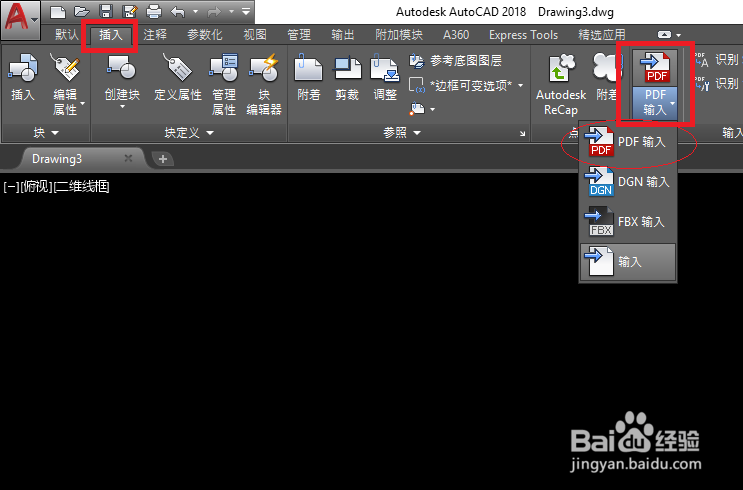The width and height of the screenshot is (743, 490).
Task: Change the 二维线框 visual style control
Action: tap(82, 187)
